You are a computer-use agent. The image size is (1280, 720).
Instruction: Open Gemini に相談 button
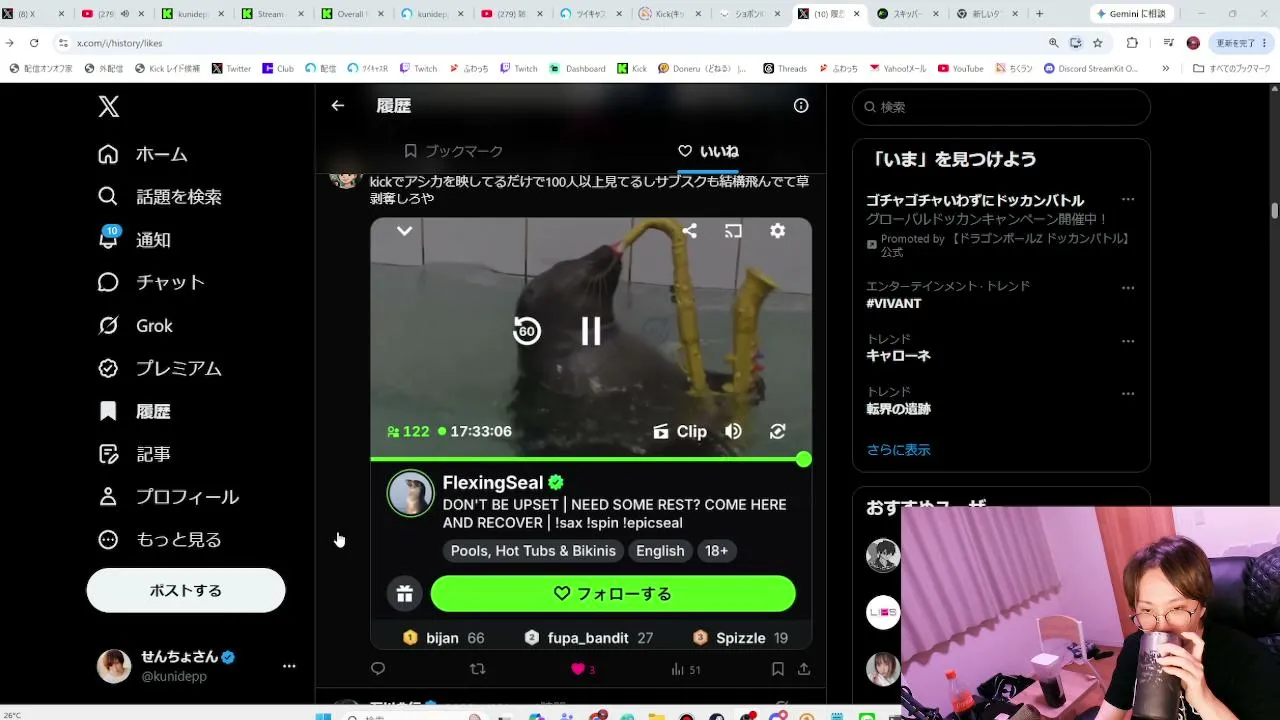[1134, 14]
